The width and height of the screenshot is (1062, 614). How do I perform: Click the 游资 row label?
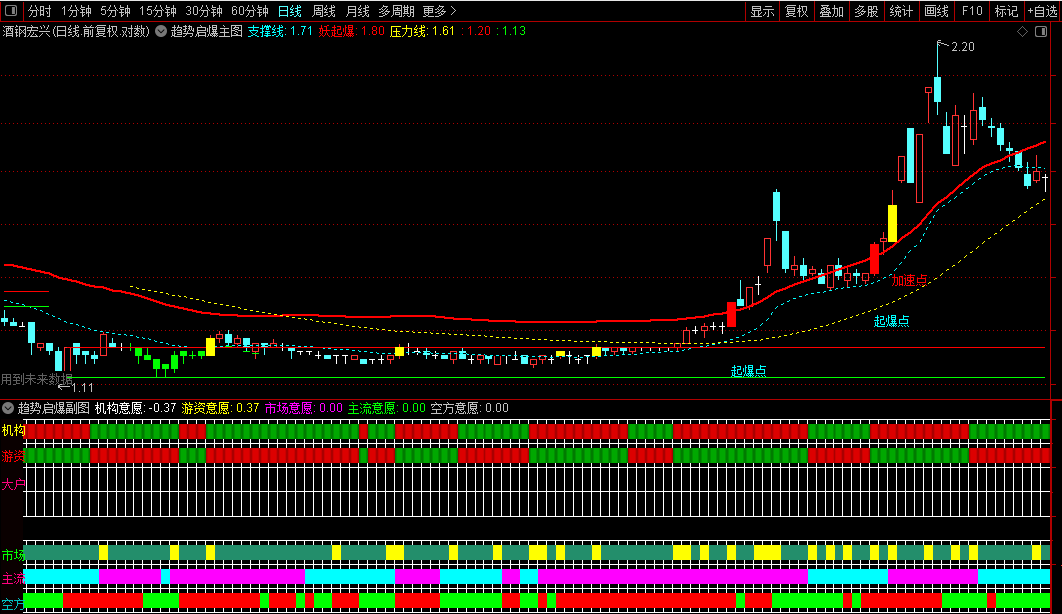[x=13, y=456]
